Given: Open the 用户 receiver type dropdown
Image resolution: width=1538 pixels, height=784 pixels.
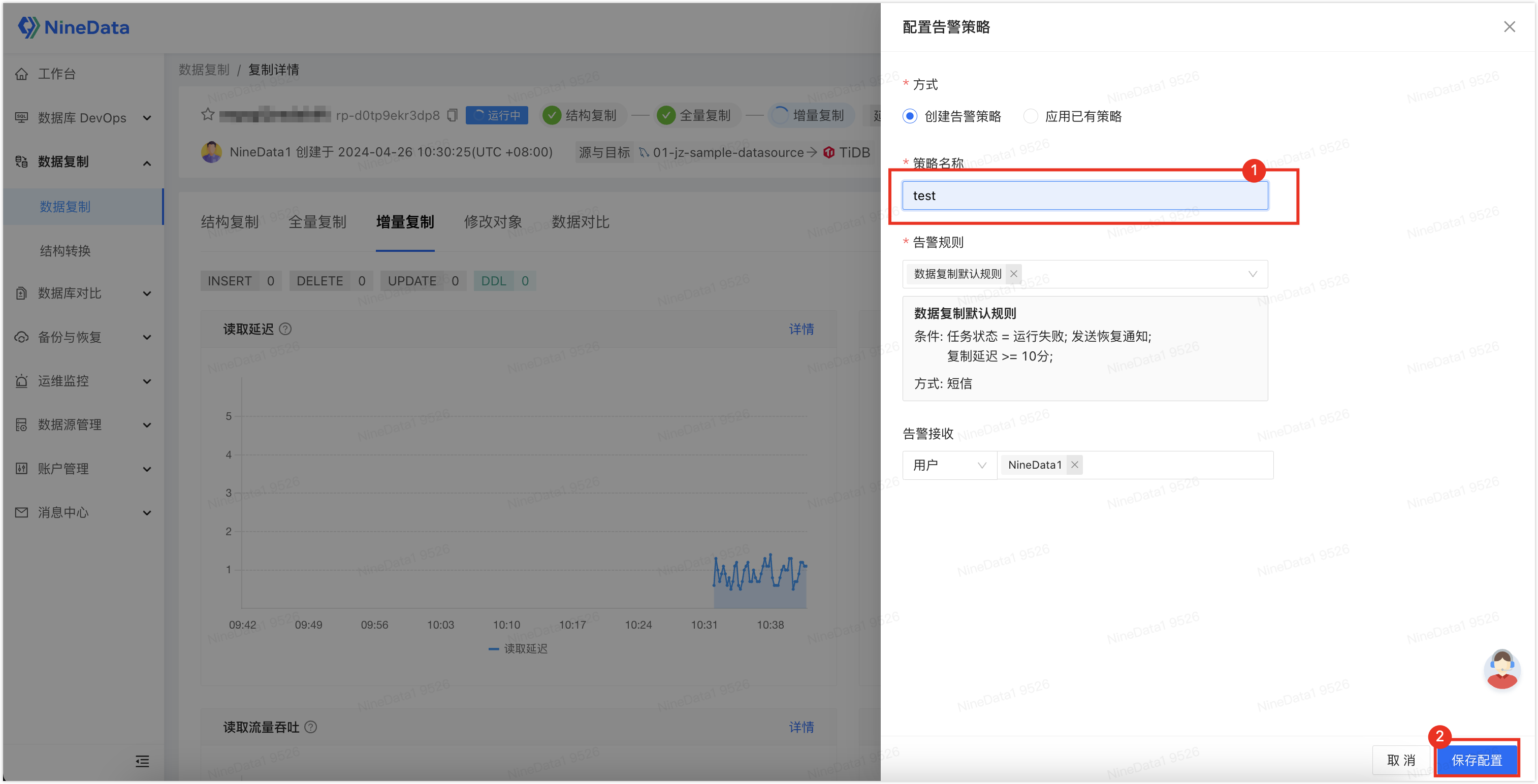Looking at the screenshot, I should coord(949,465).
